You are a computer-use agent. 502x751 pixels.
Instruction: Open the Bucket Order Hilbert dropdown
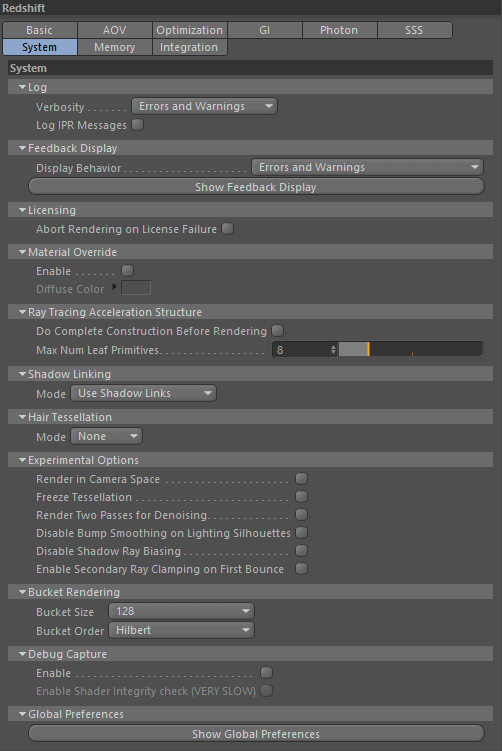pyautogui.click(x=182, y=630)
